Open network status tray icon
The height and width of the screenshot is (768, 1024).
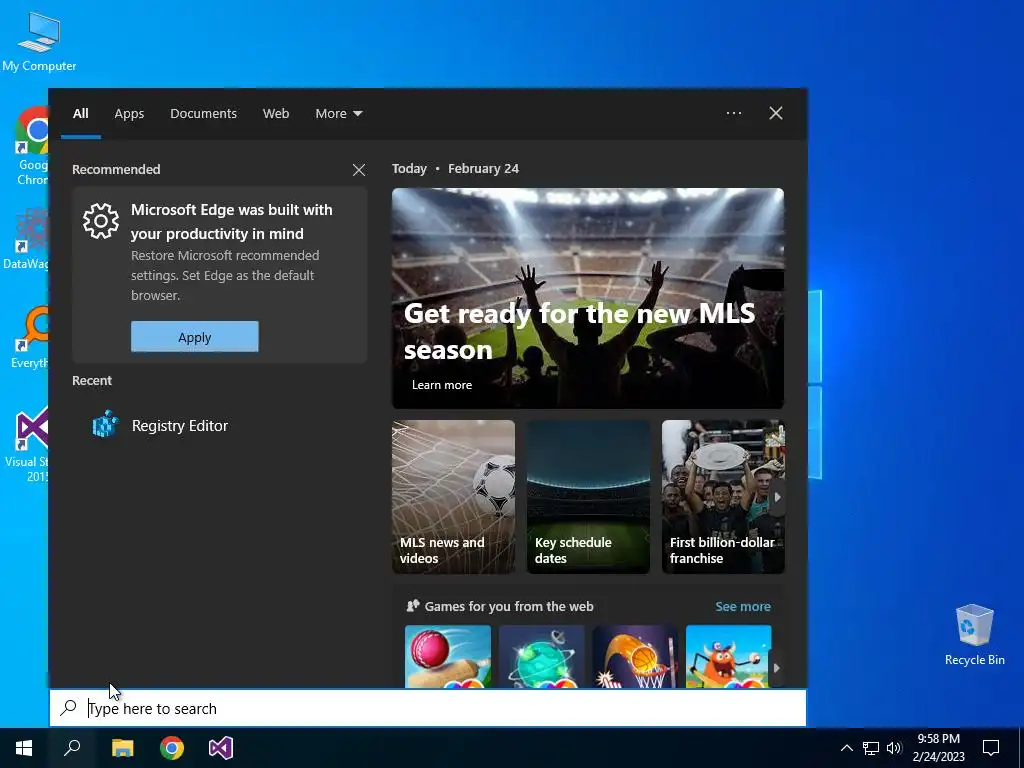(x=871, y=748)
